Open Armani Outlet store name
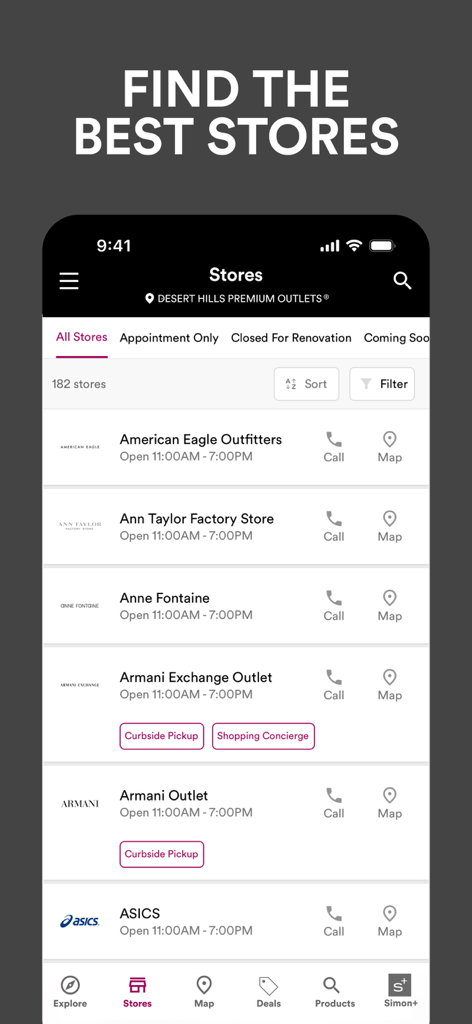 pos(164,795)
